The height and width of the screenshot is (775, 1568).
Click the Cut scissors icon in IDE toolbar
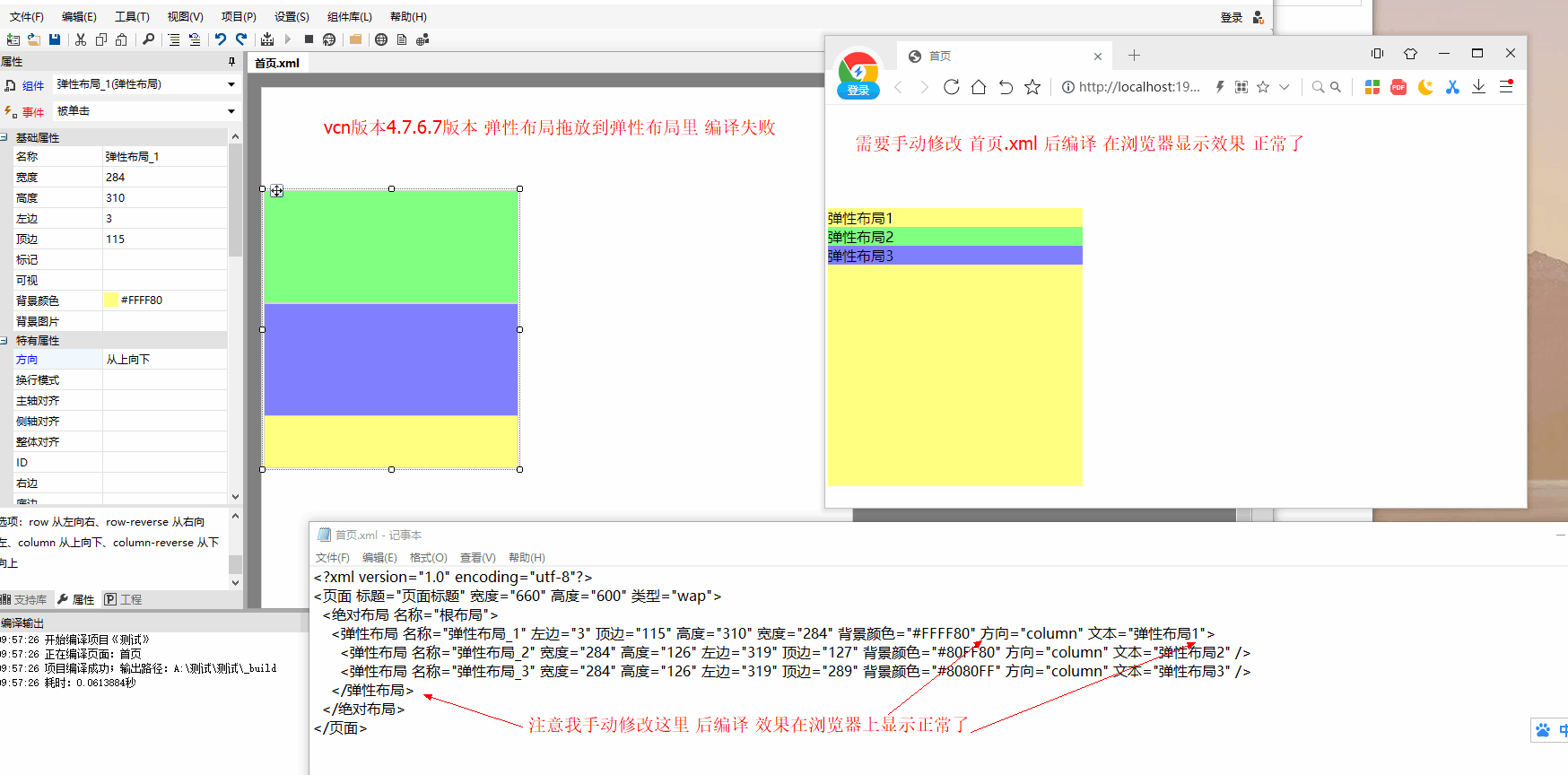pos(81,39)
